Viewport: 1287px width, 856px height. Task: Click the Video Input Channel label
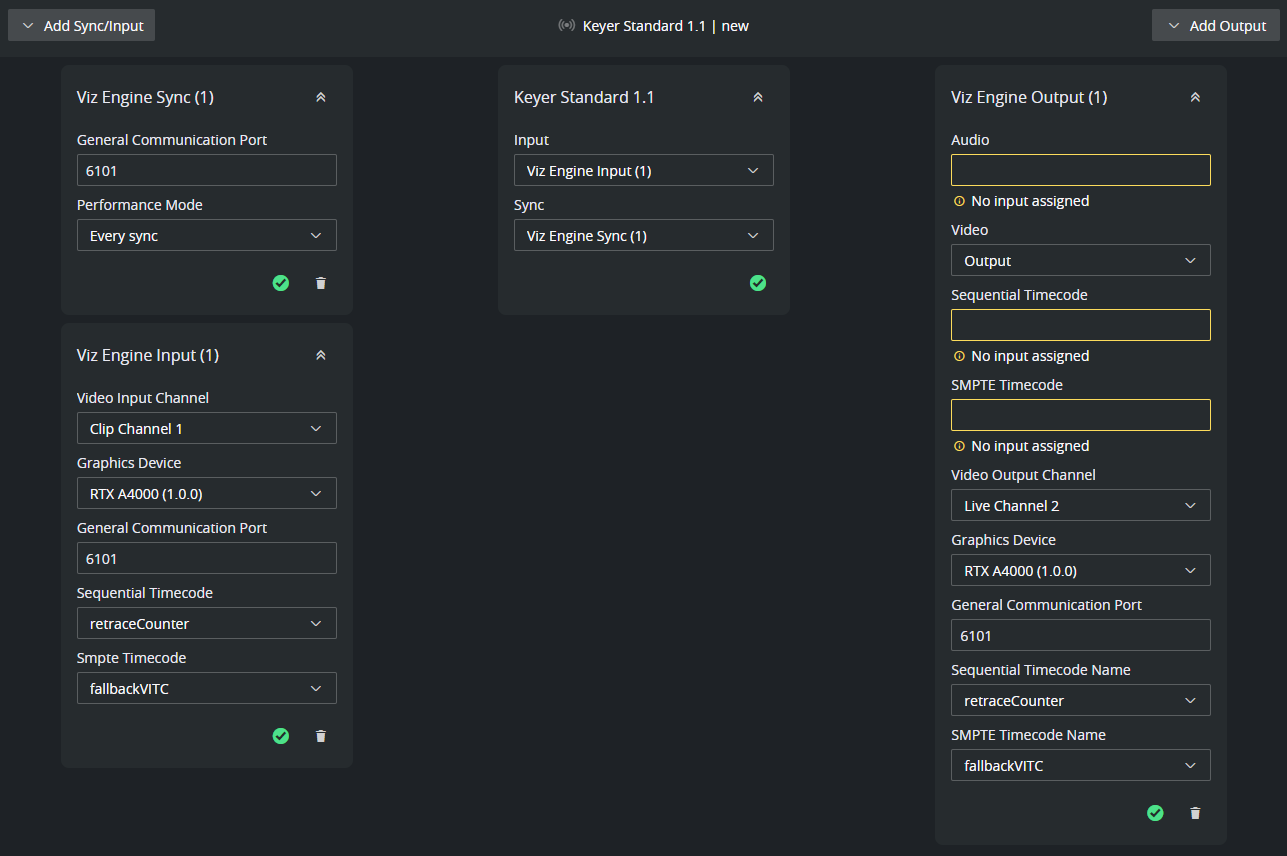click(x=143, y=398)
